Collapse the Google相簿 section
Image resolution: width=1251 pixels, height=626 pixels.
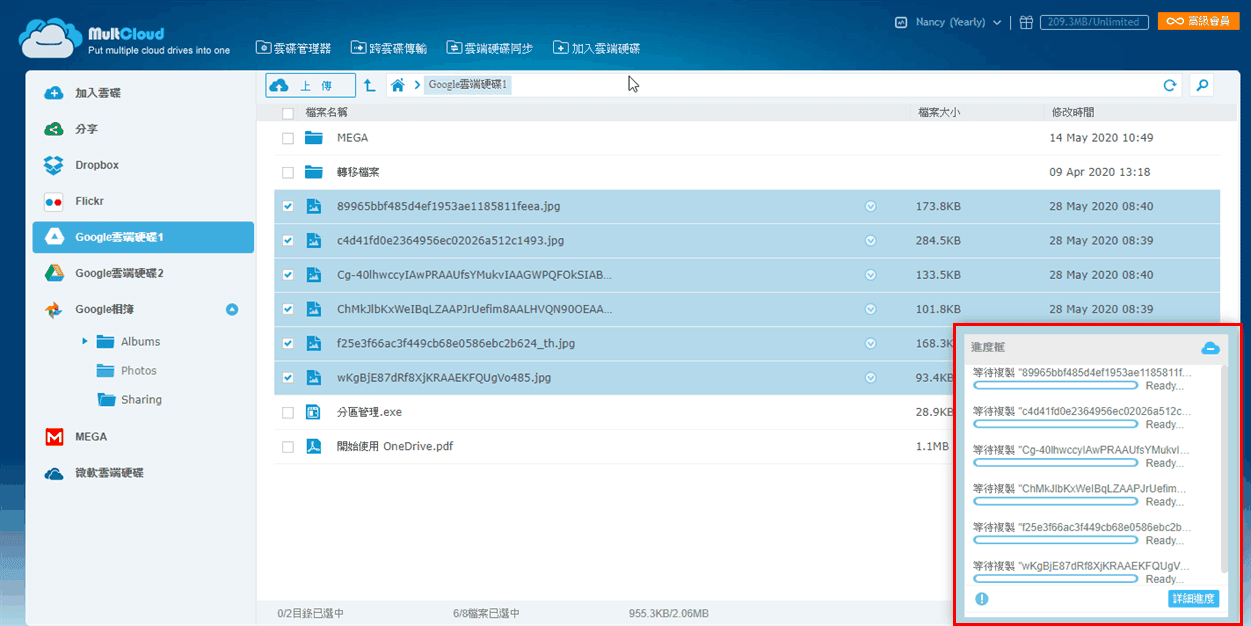(232, 310)
